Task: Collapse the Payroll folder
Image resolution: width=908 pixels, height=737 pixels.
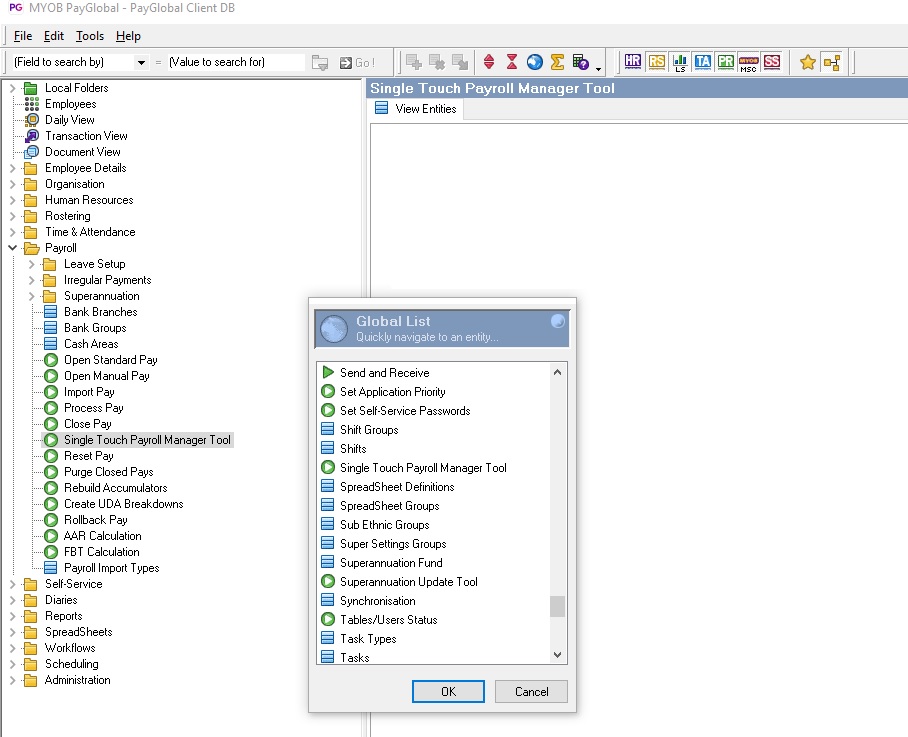Action: [13, 248]
